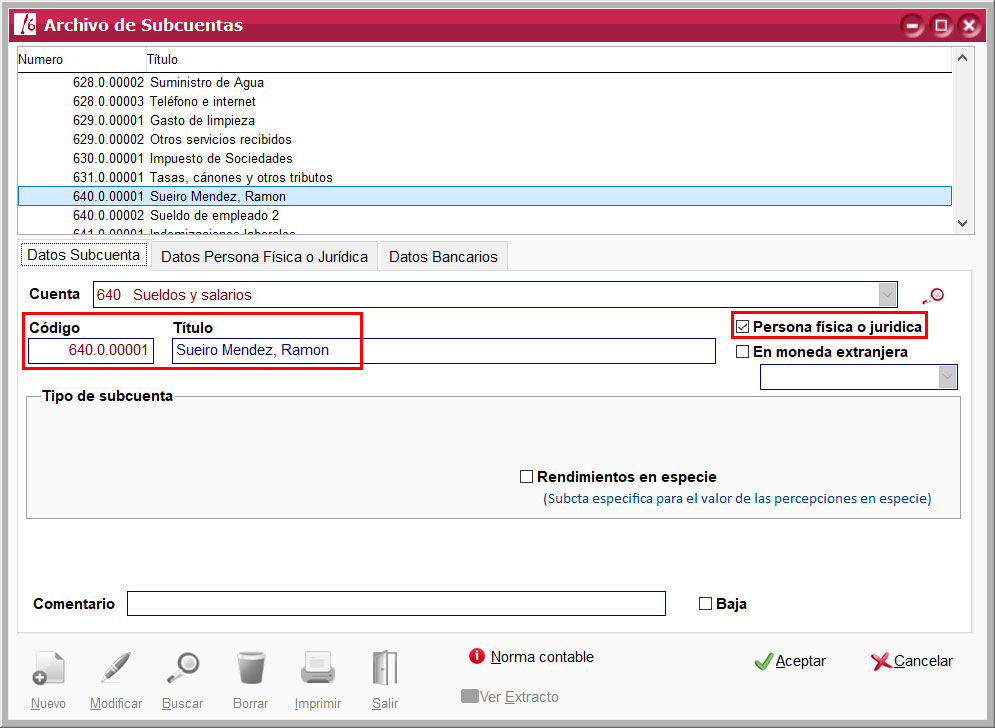Click the red info icon by Norma contable
This screenshot has height=728, width=995.
click(477, 656)
